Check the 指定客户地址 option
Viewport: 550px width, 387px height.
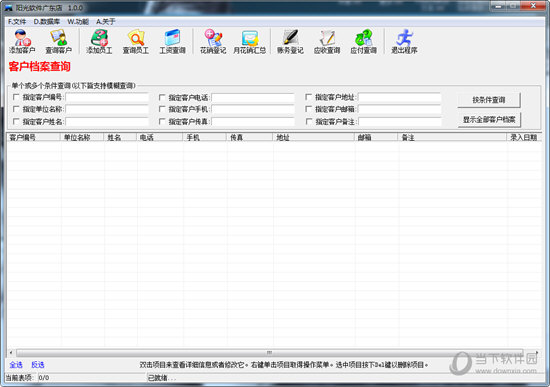pyautogui.click(x=309, y=97)
